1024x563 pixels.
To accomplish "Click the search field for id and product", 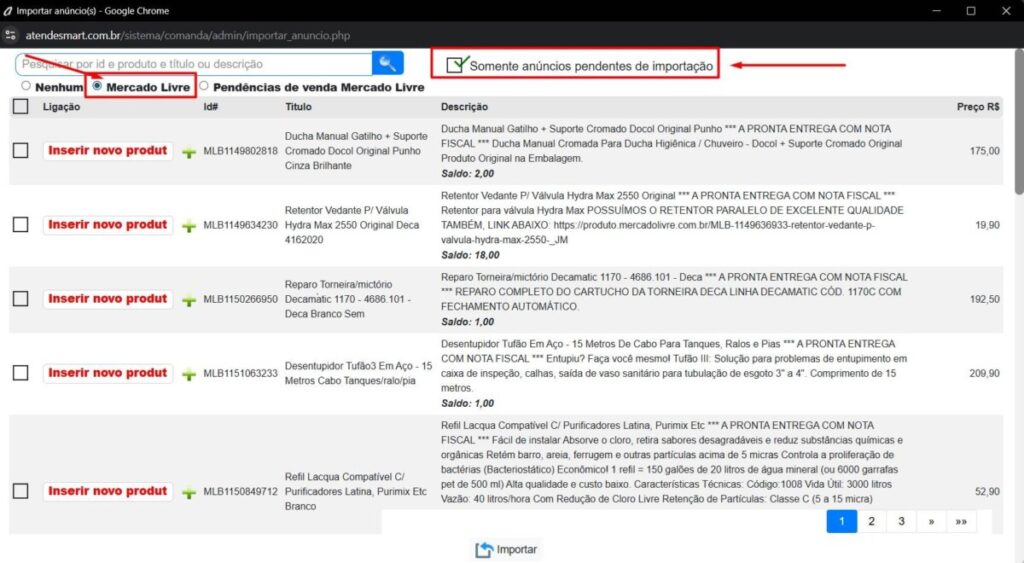I will point(194,64).
